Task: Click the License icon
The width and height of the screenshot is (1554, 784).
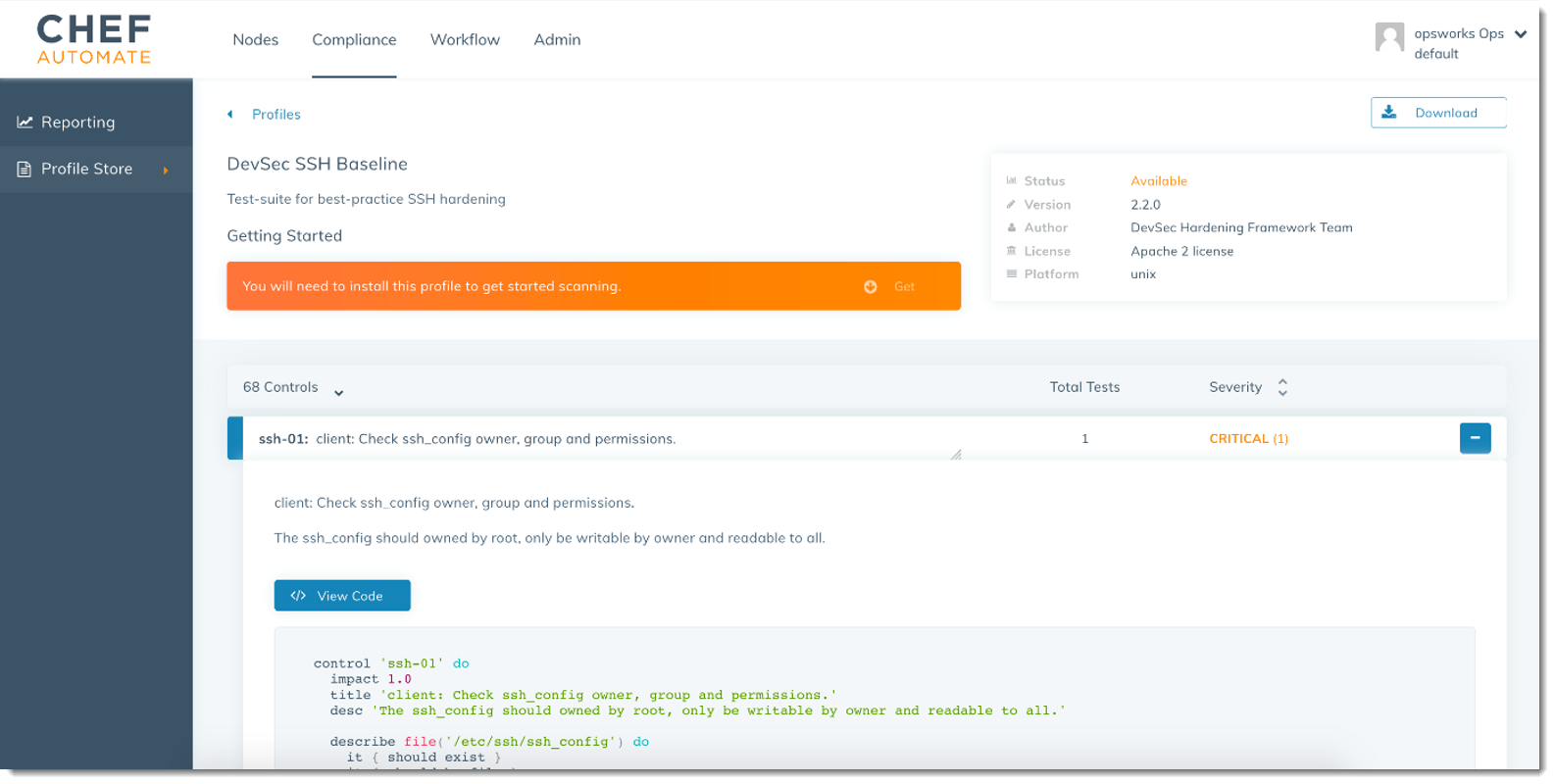Action: click(1012, 251)
